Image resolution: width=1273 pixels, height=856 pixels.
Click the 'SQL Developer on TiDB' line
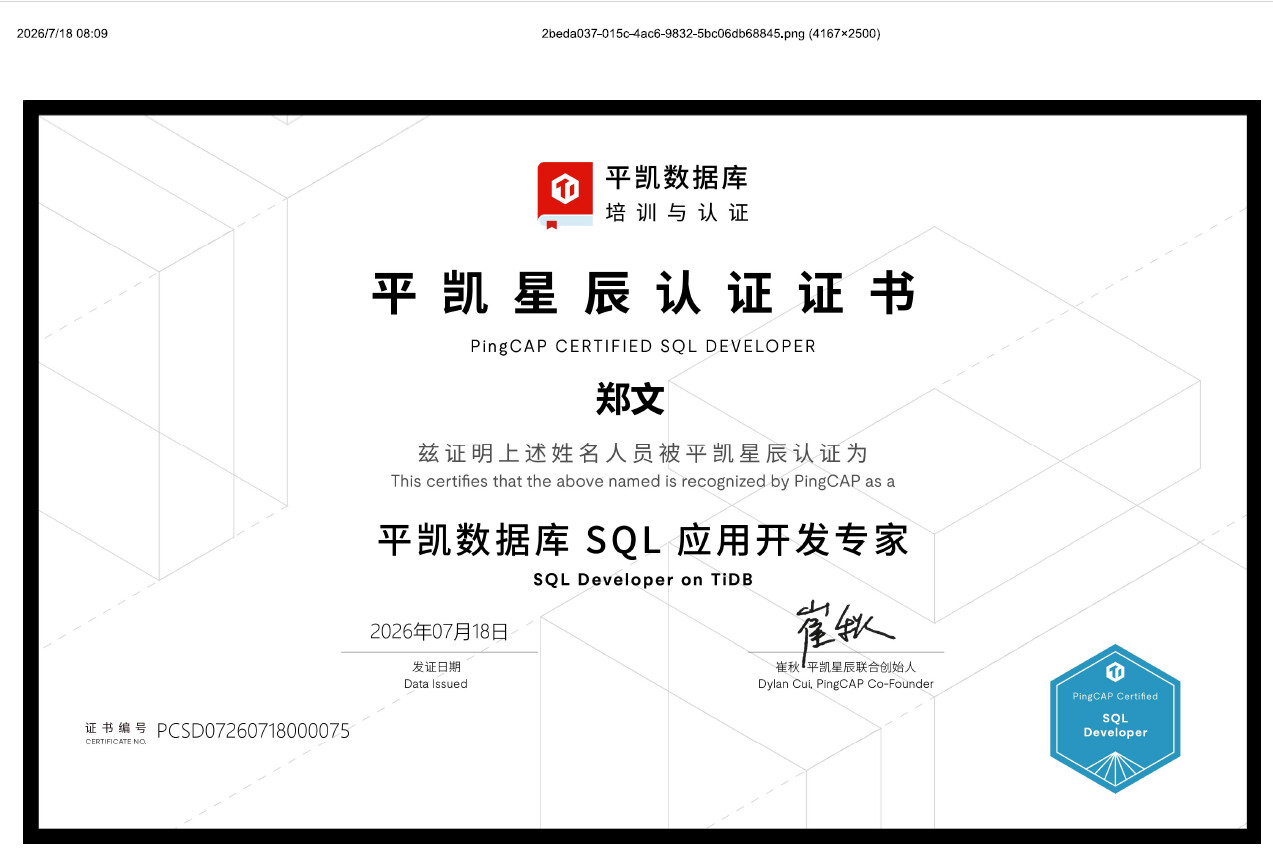click(x=643, y=580)
